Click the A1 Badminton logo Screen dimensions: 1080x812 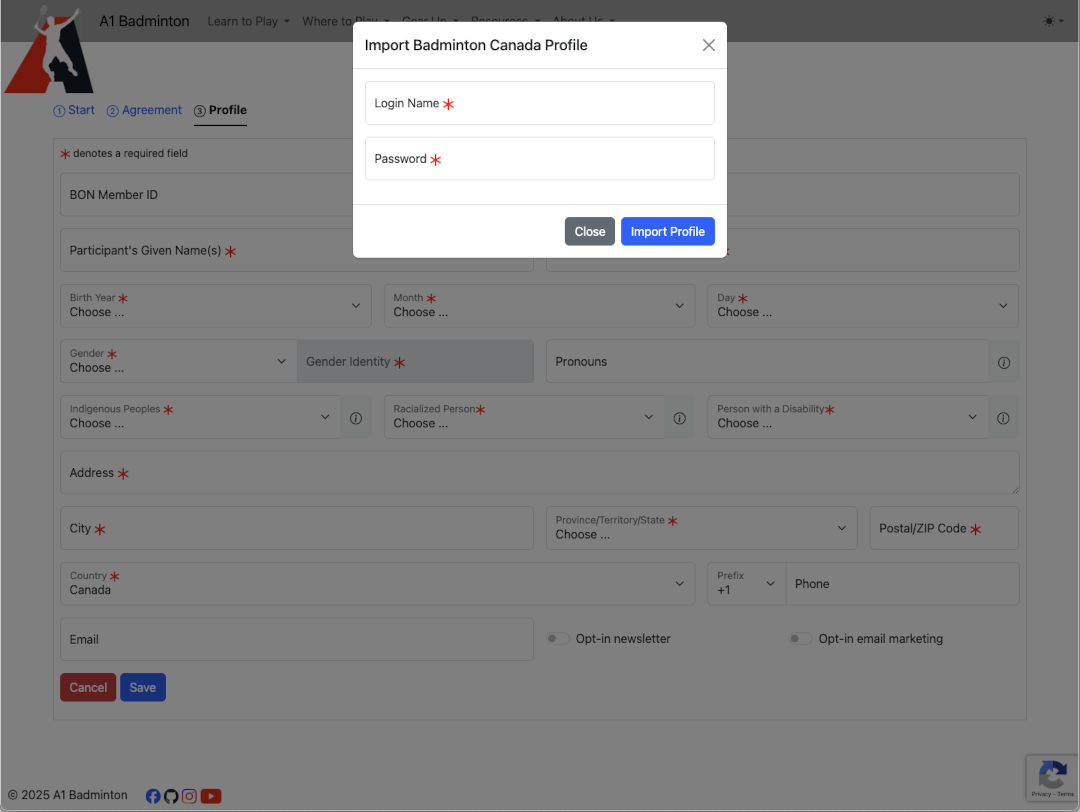tap(50, 50)
